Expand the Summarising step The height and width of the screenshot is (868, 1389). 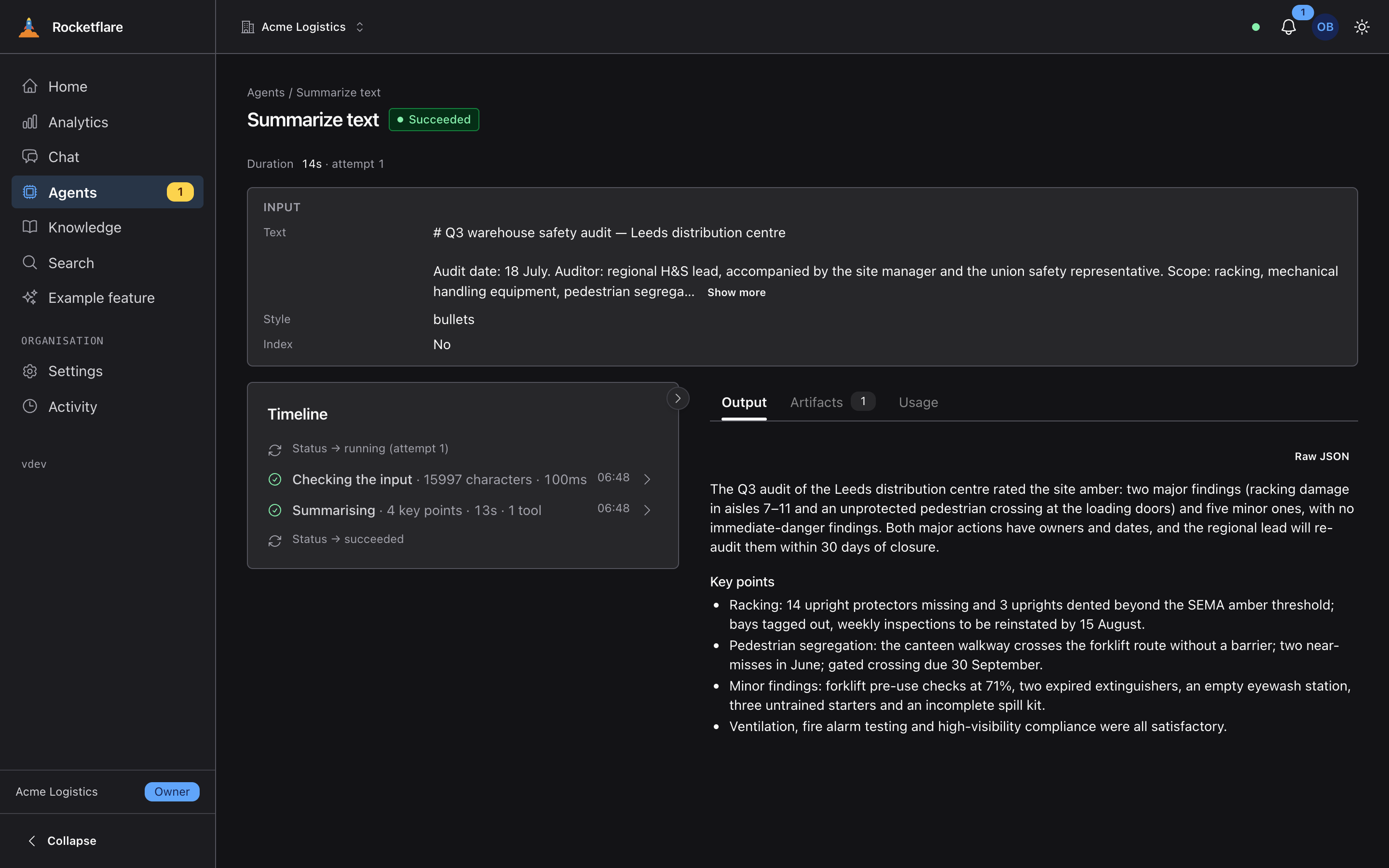pos(647,510)
